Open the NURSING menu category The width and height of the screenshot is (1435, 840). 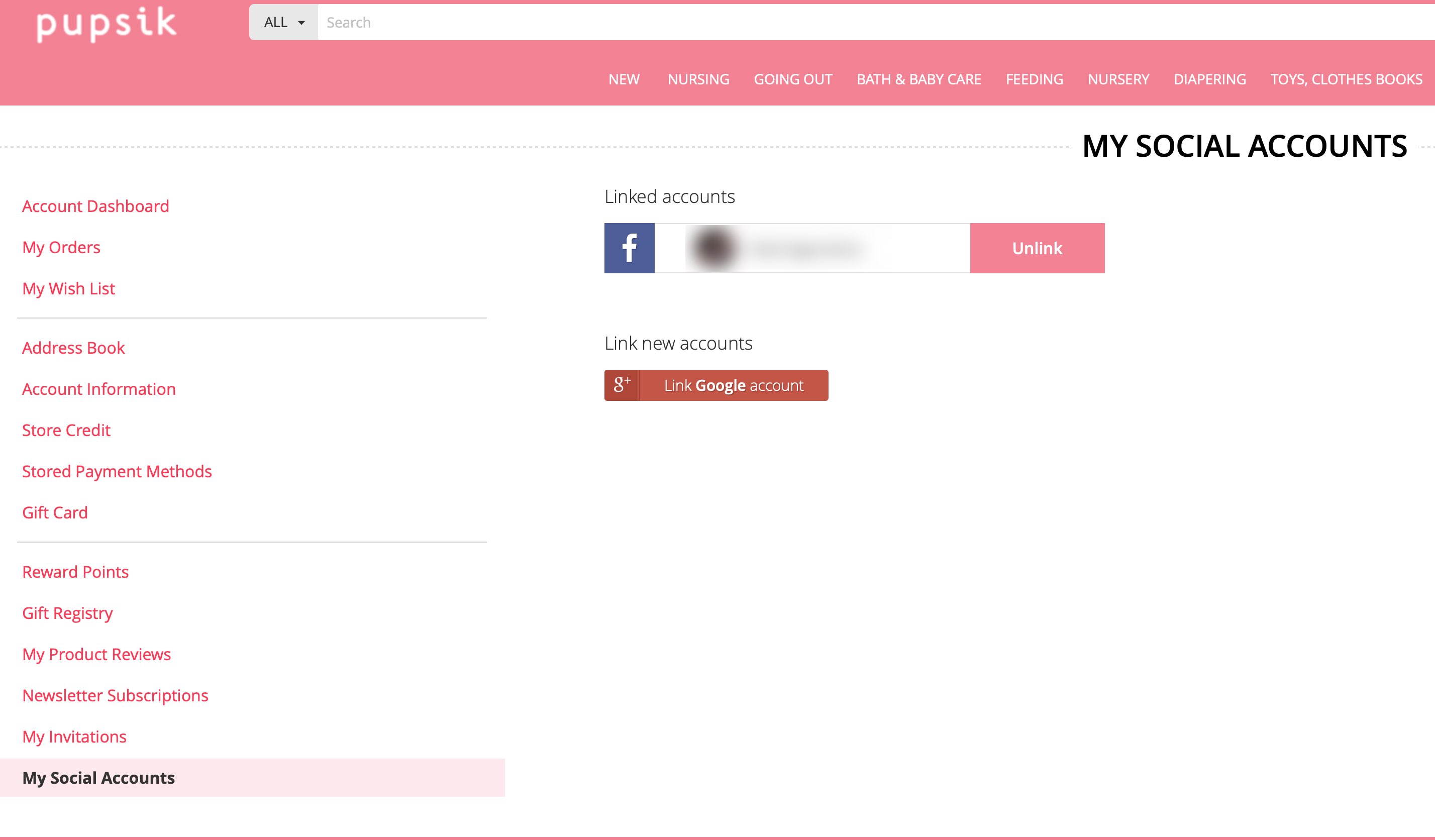point(698,79)
